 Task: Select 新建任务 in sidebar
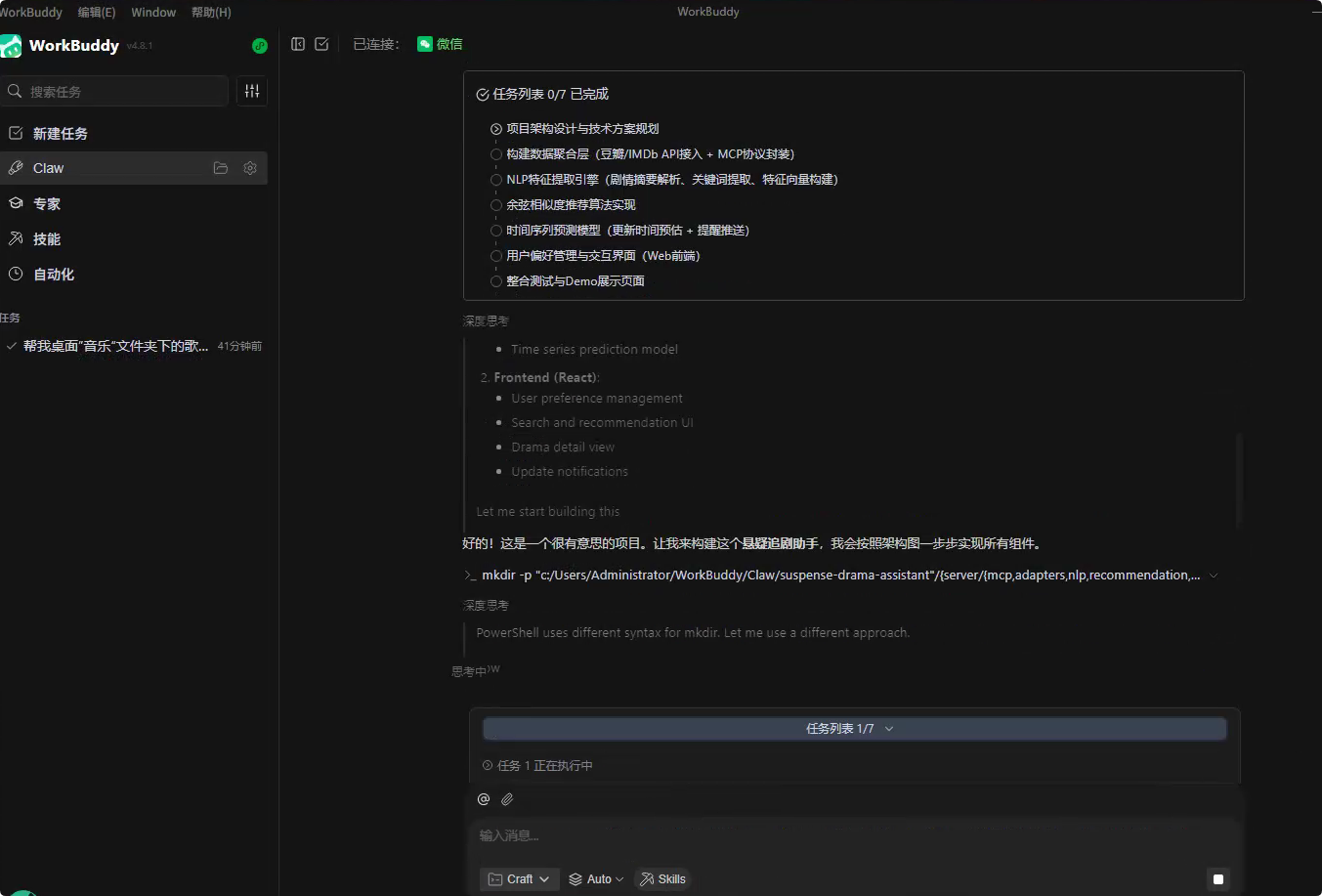click(x=134, y=133)
